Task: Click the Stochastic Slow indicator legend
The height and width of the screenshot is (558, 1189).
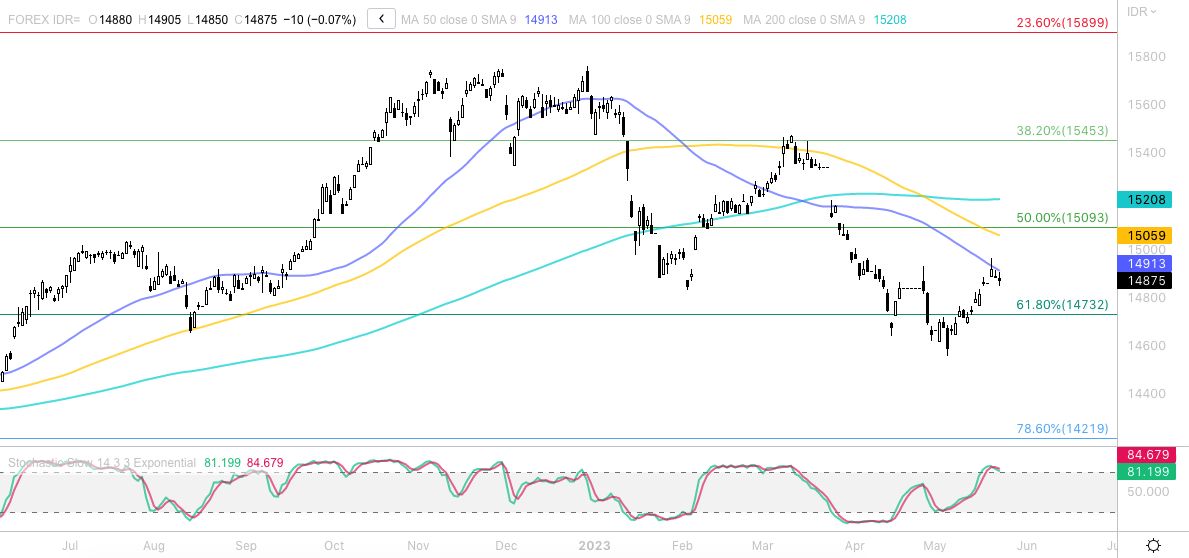Action: 102,463
